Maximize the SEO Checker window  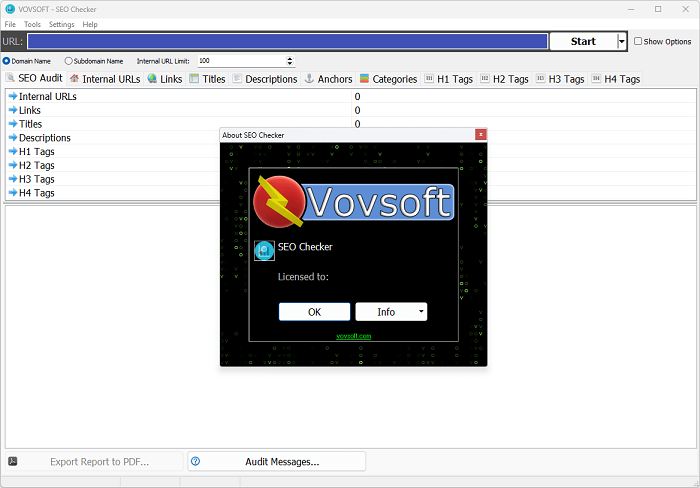tap(658, 9)
